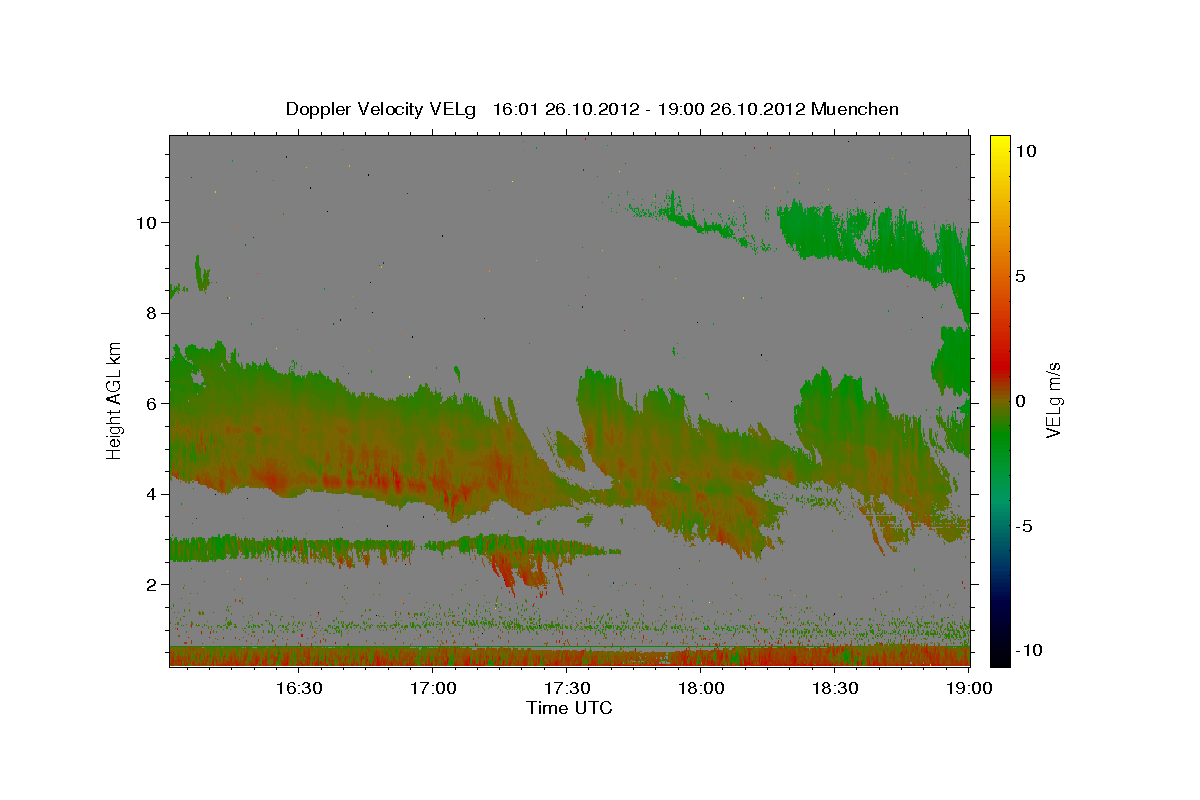
Task: Click the 17:00 time tick label
Action: 433,688
